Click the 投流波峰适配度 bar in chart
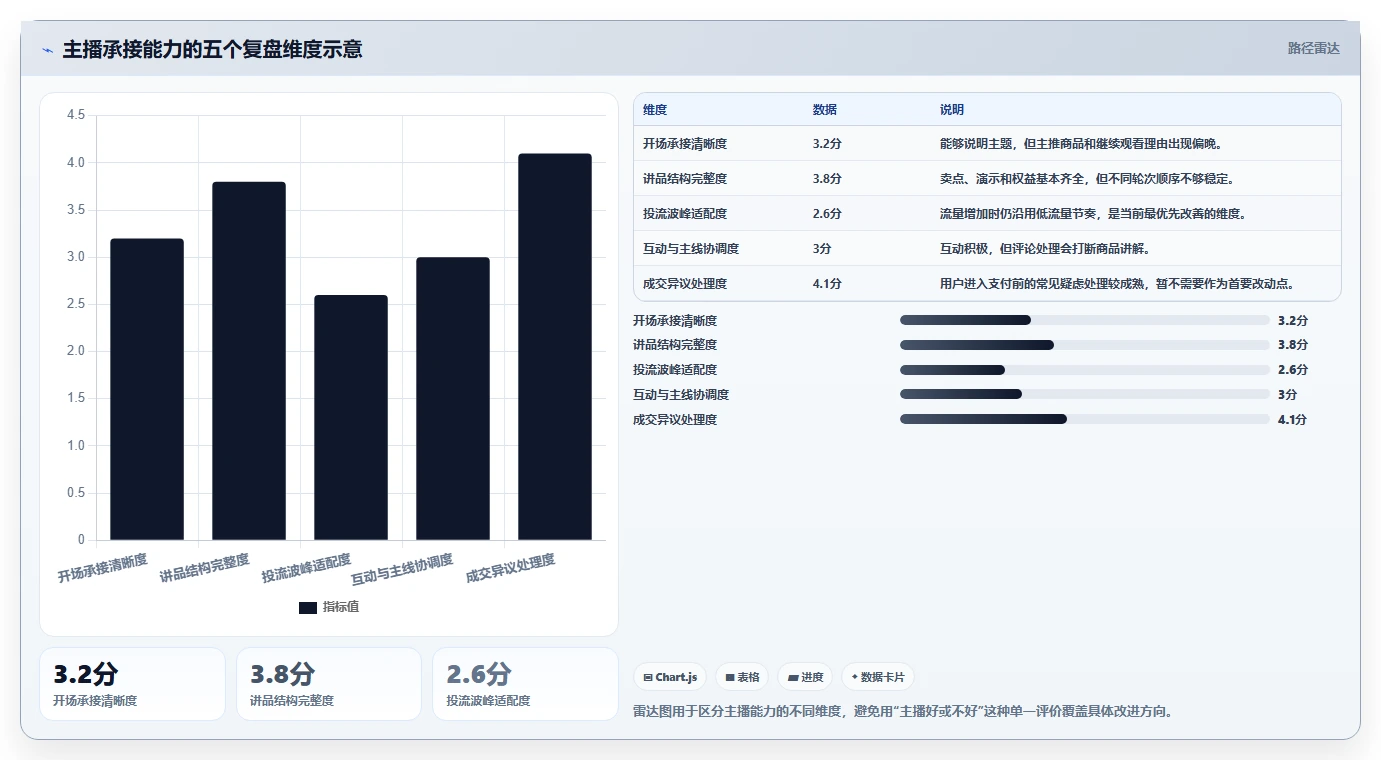Viewport: 1381px width, 760px height. tap(351, 417)
